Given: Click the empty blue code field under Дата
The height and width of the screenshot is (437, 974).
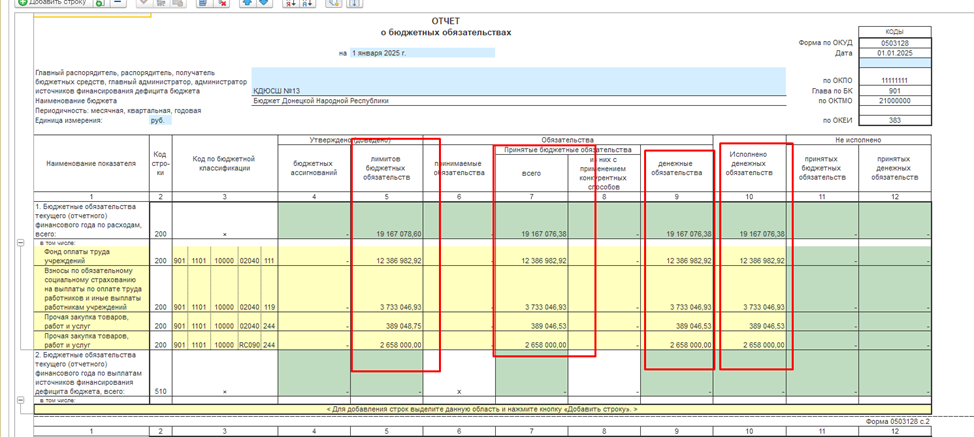Looking at the screenshot, I should [x=894, y=63].
